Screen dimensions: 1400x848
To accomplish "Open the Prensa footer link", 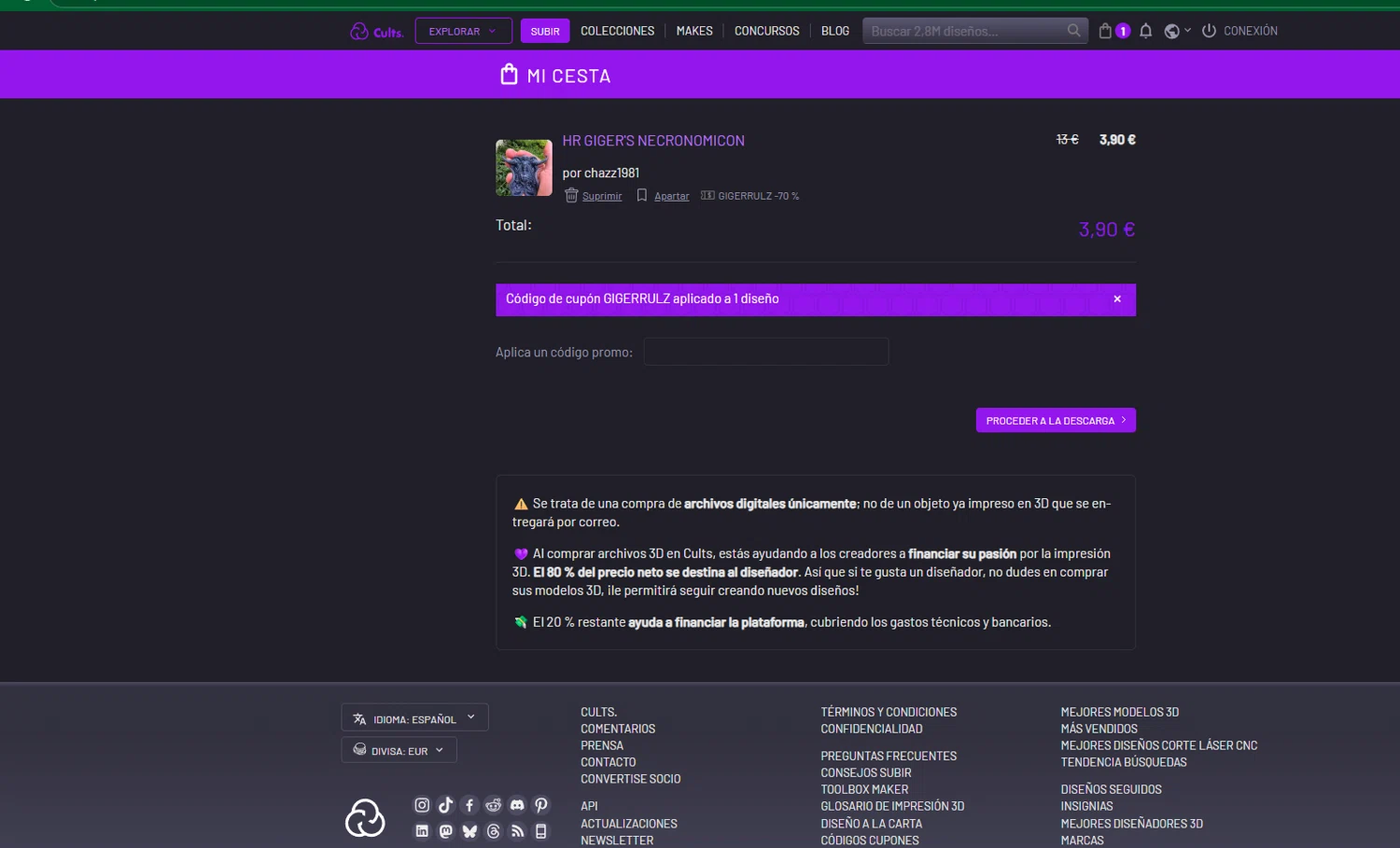I will [x=602, y=745].
